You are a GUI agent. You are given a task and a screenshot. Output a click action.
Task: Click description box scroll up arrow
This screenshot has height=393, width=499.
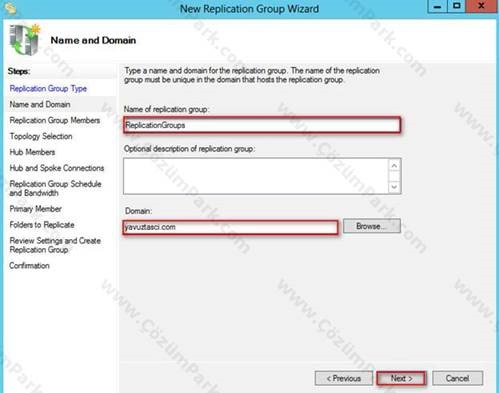394,165
